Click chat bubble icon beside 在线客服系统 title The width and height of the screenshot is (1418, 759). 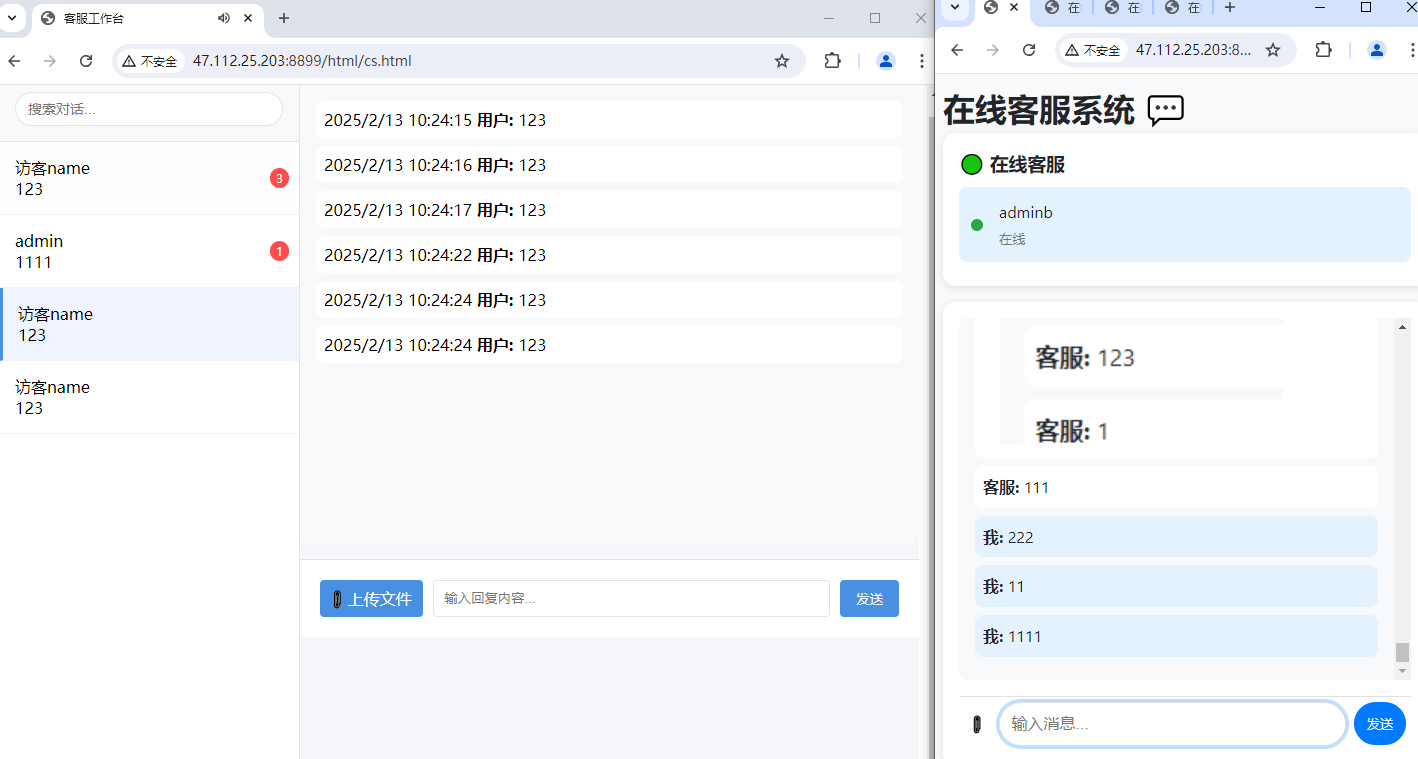[1166, 110]
